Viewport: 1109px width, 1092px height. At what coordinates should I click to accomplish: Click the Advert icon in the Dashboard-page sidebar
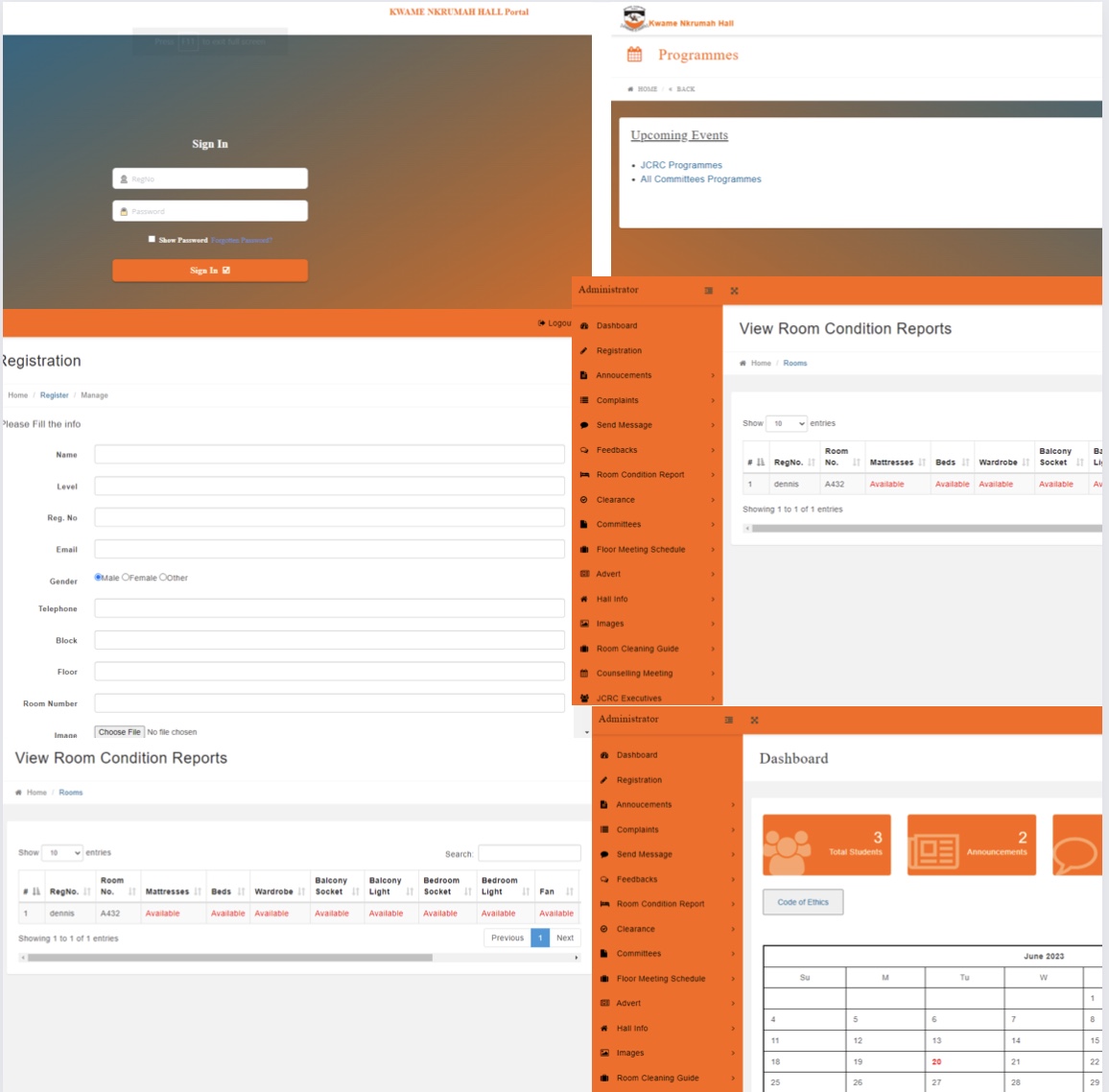tap(604, 1004)
